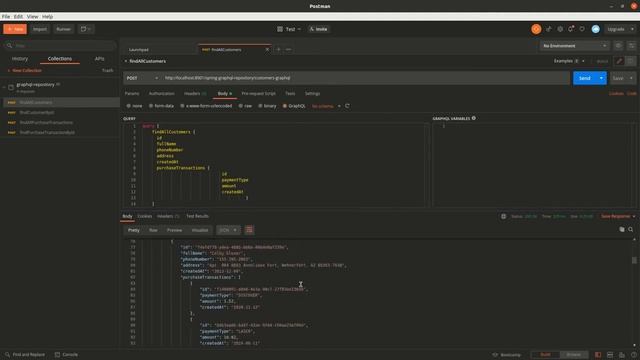Viewport: 640px width, 360px height.
Task: Click the blue Send button
Action: tap(584, 78)
